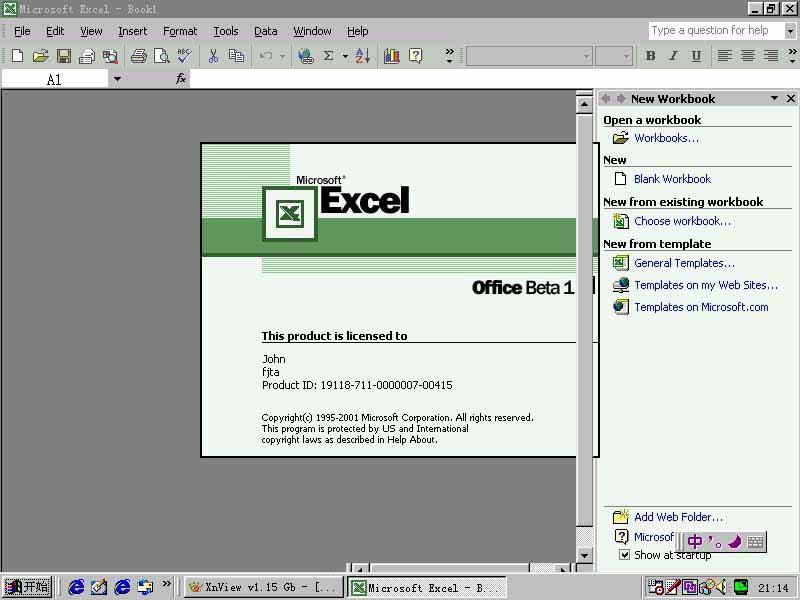Open General Templates... link

point(684,263)
